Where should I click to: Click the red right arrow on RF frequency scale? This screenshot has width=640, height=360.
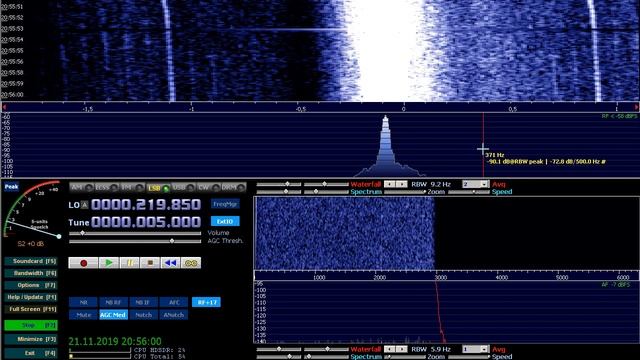636,107
